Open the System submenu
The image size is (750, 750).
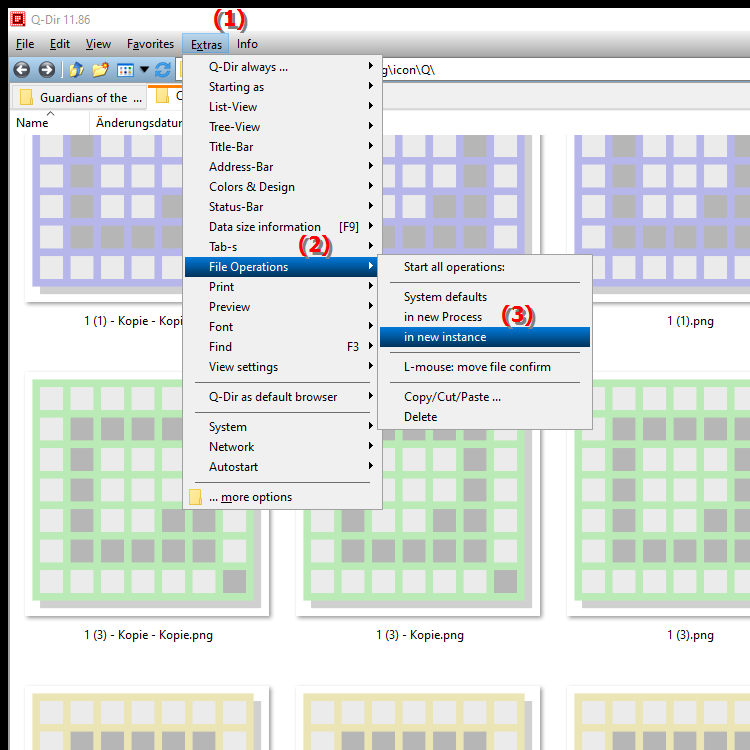pos(281,427)
